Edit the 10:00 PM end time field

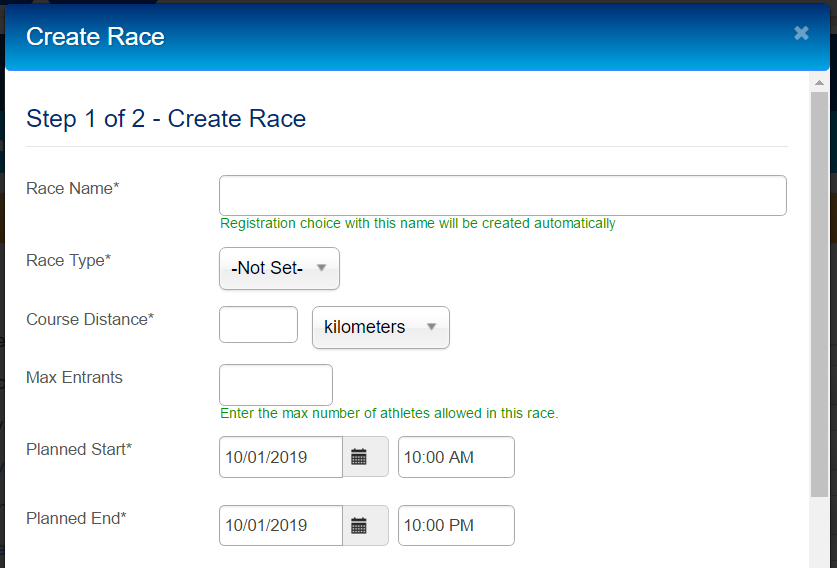click(456, 525)
